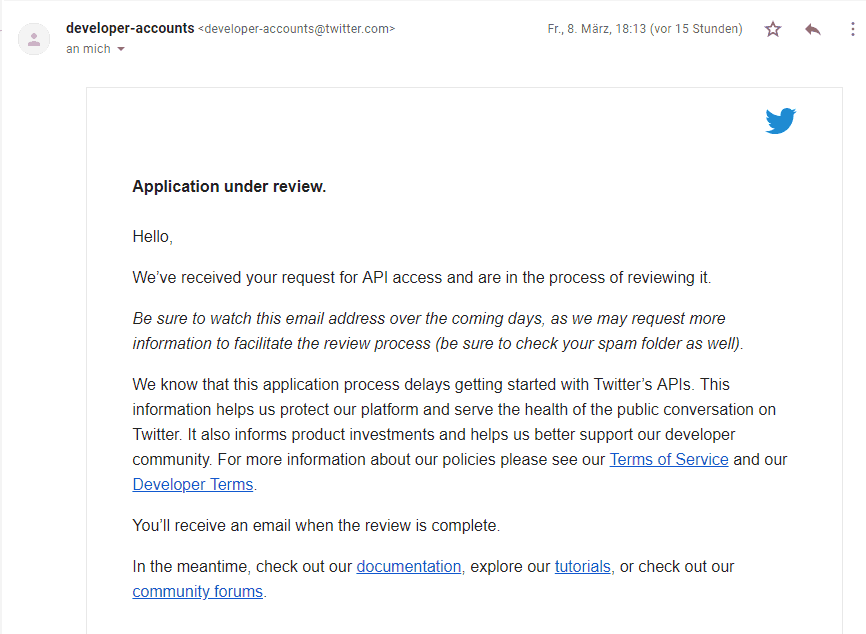Screen dimensions: 866x634
Task: Click the email date 'Fr., 8. März, 18:13'
Action: point(596,29)
